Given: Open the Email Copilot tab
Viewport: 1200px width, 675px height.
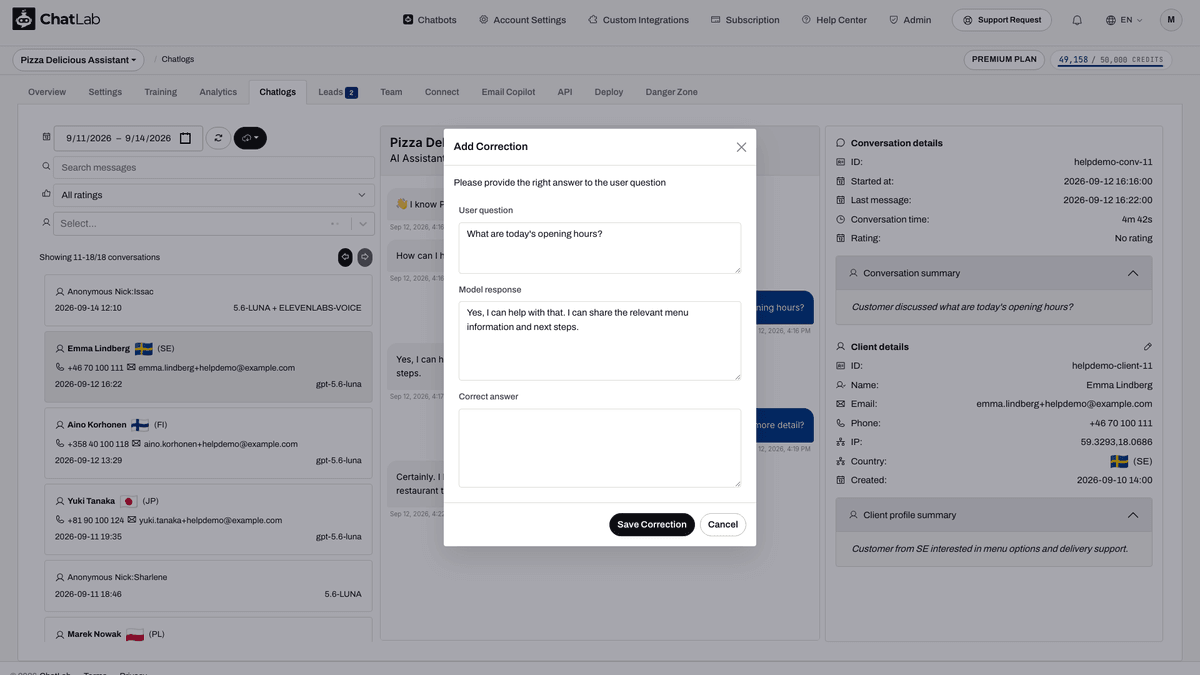Looking at the screenshot, I should point(508,92).
